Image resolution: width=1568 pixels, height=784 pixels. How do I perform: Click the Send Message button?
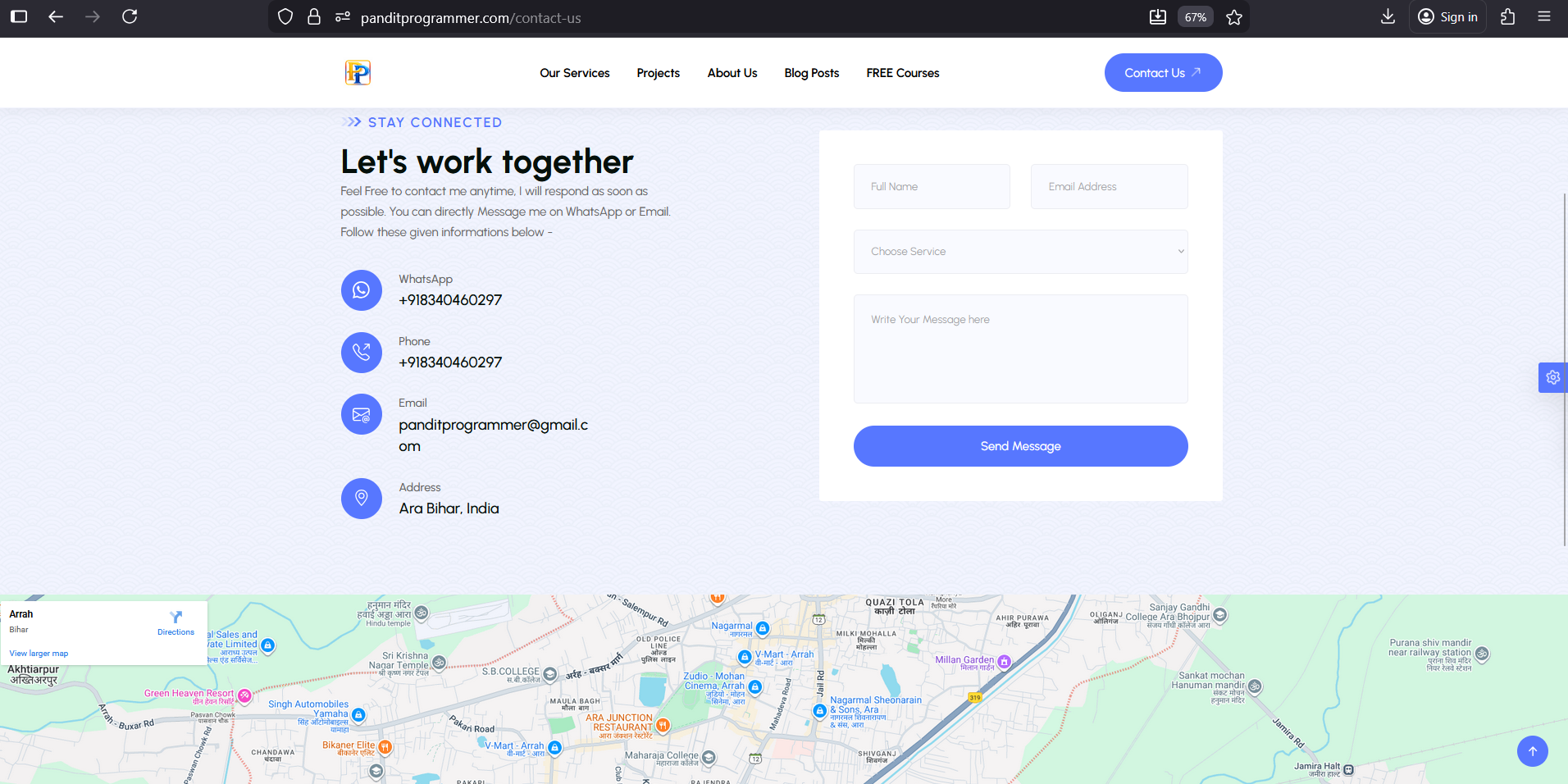click(x=1020, y=445)
